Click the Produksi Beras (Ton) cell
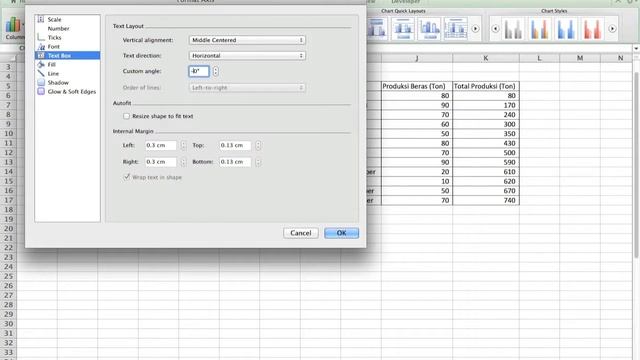 [417, 86]
